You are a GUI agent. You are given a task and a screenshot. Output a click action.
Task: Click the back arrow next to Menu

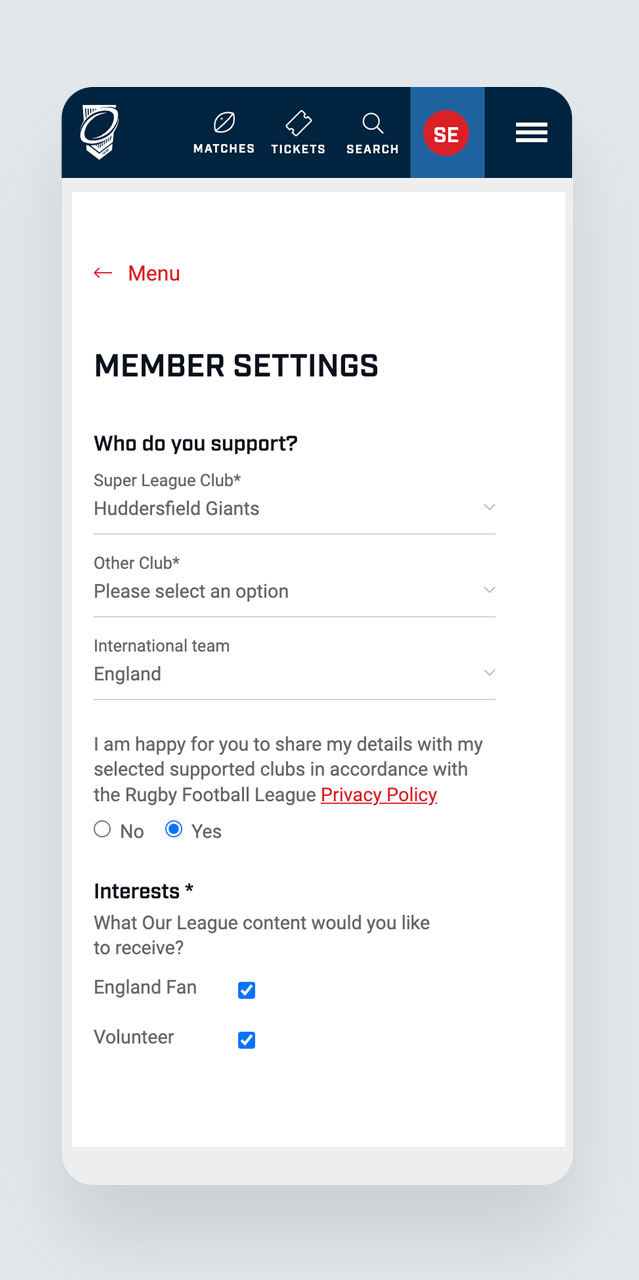tap(103, 272)
